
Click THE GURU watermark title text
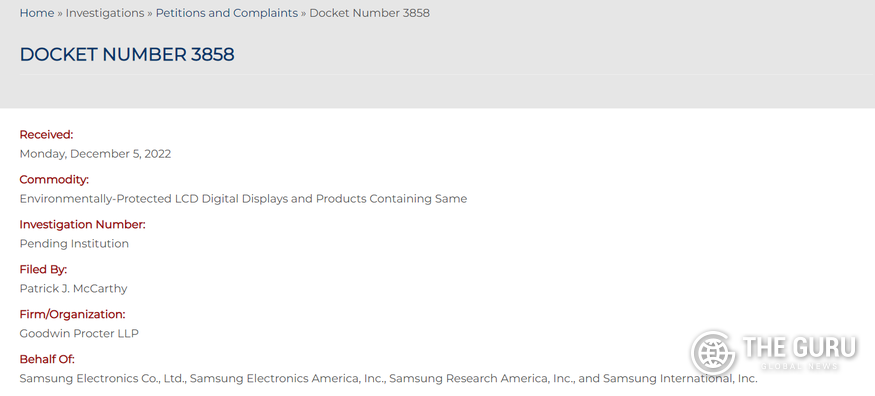point(799,347)
